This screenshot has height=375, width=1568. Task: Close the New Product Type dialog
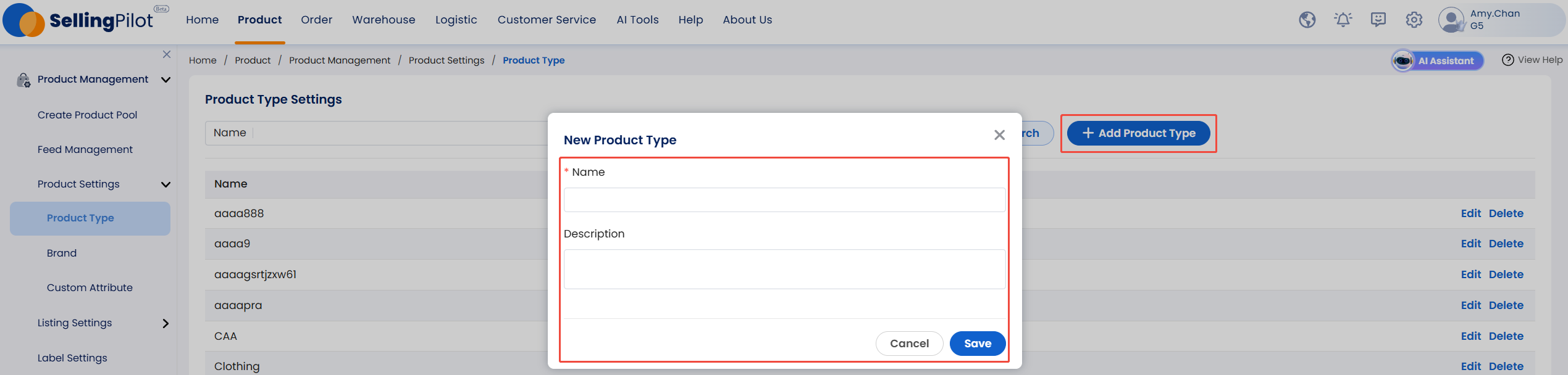point(999,134)
